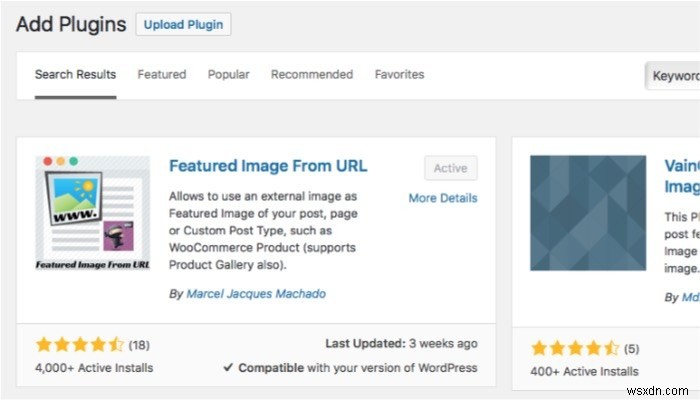Click 'Compatible with your version of WordPress' text
This screenshot has height=401, width=700.
(x=358, y=368)
